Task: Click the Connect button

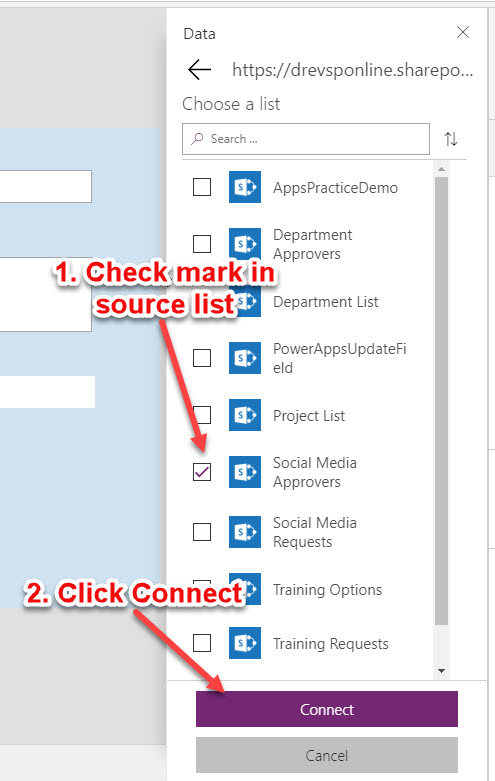Action: (x=327, y=709)
